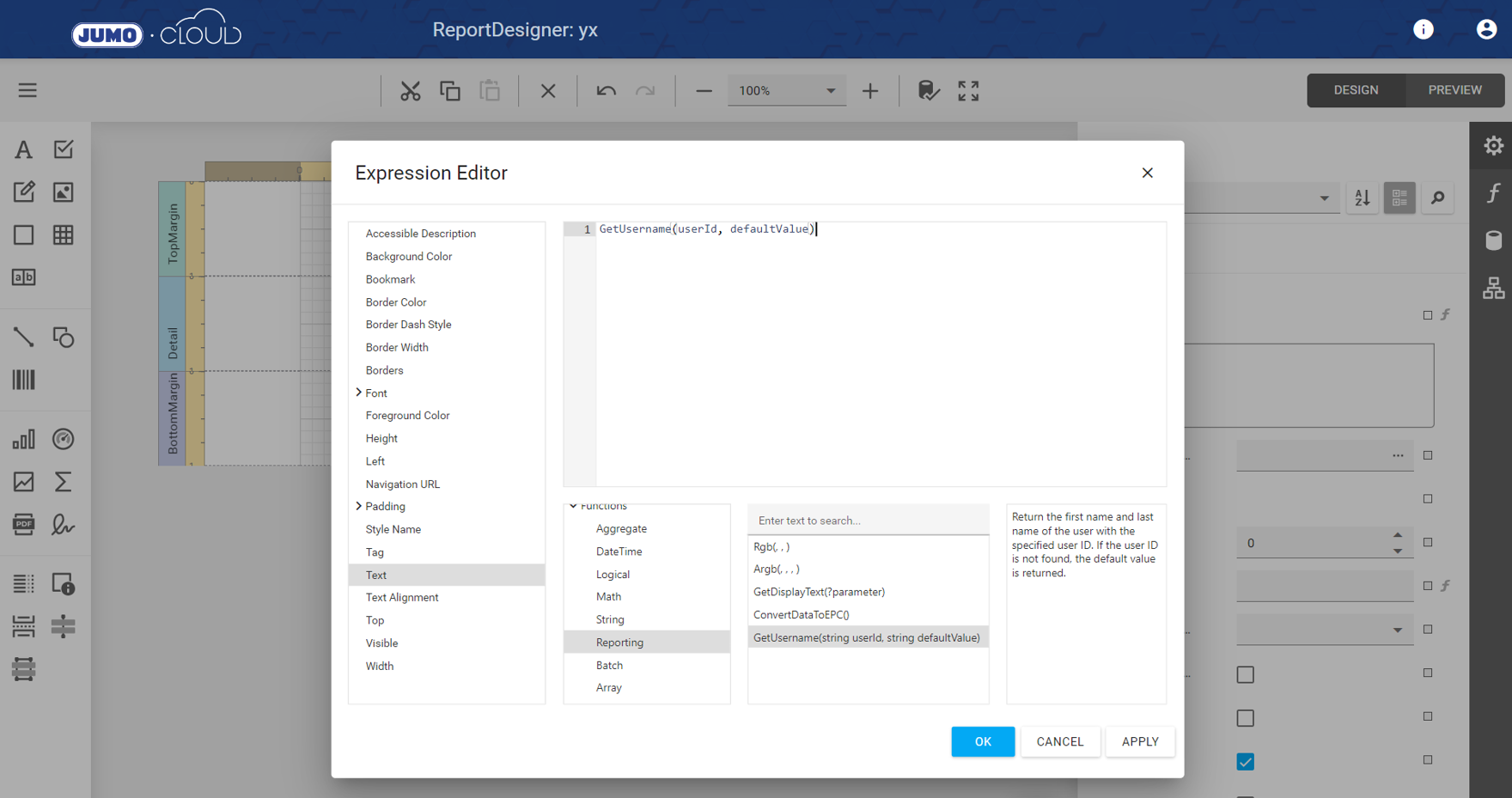Image resolution: width=1512 pixels, height=798 pixels.
Task: Tick the first empty property checkbox
Action: click(1245, 675)
